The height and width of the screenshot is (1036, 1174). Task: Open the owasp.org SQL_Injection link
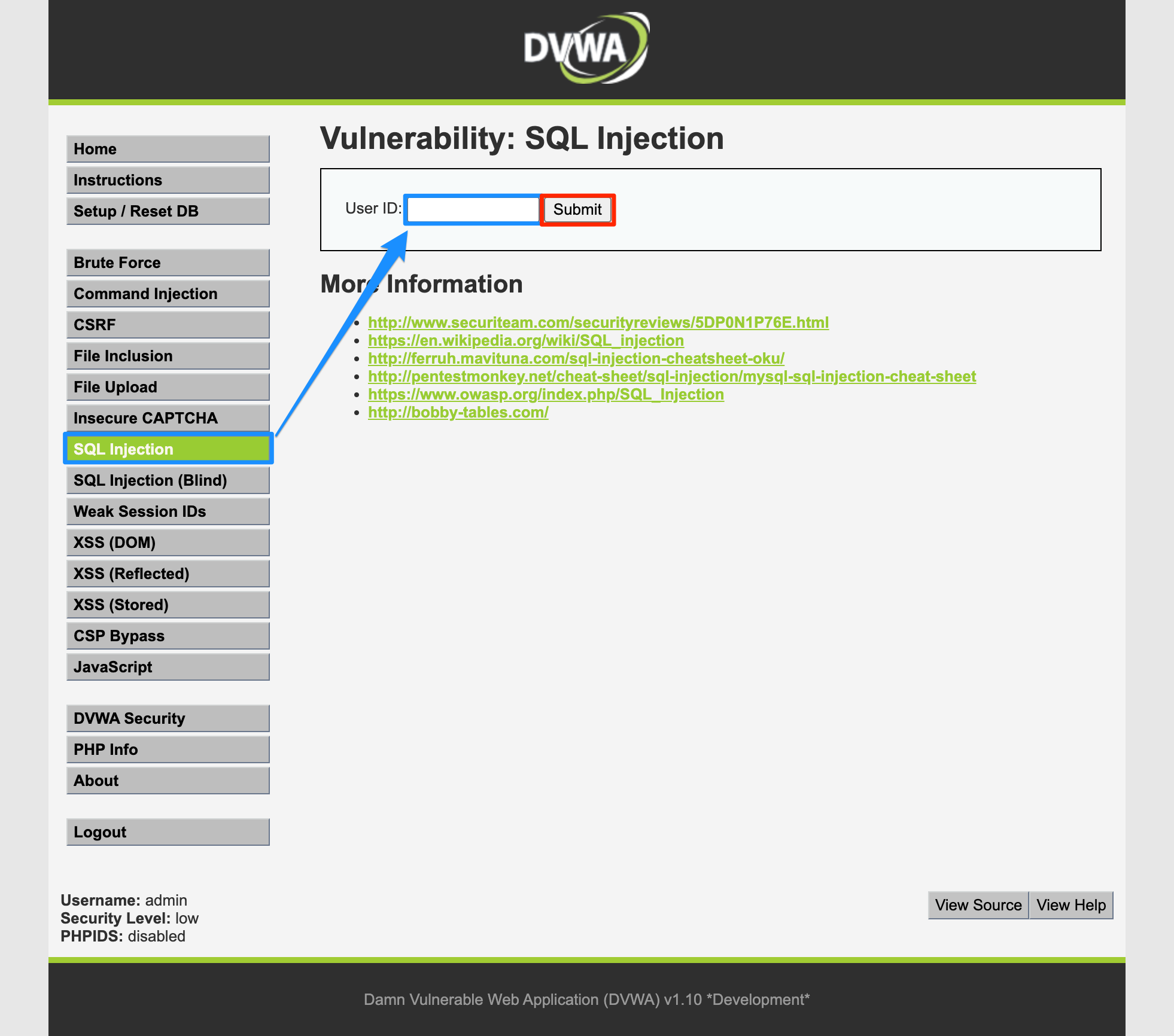point(546,394)
